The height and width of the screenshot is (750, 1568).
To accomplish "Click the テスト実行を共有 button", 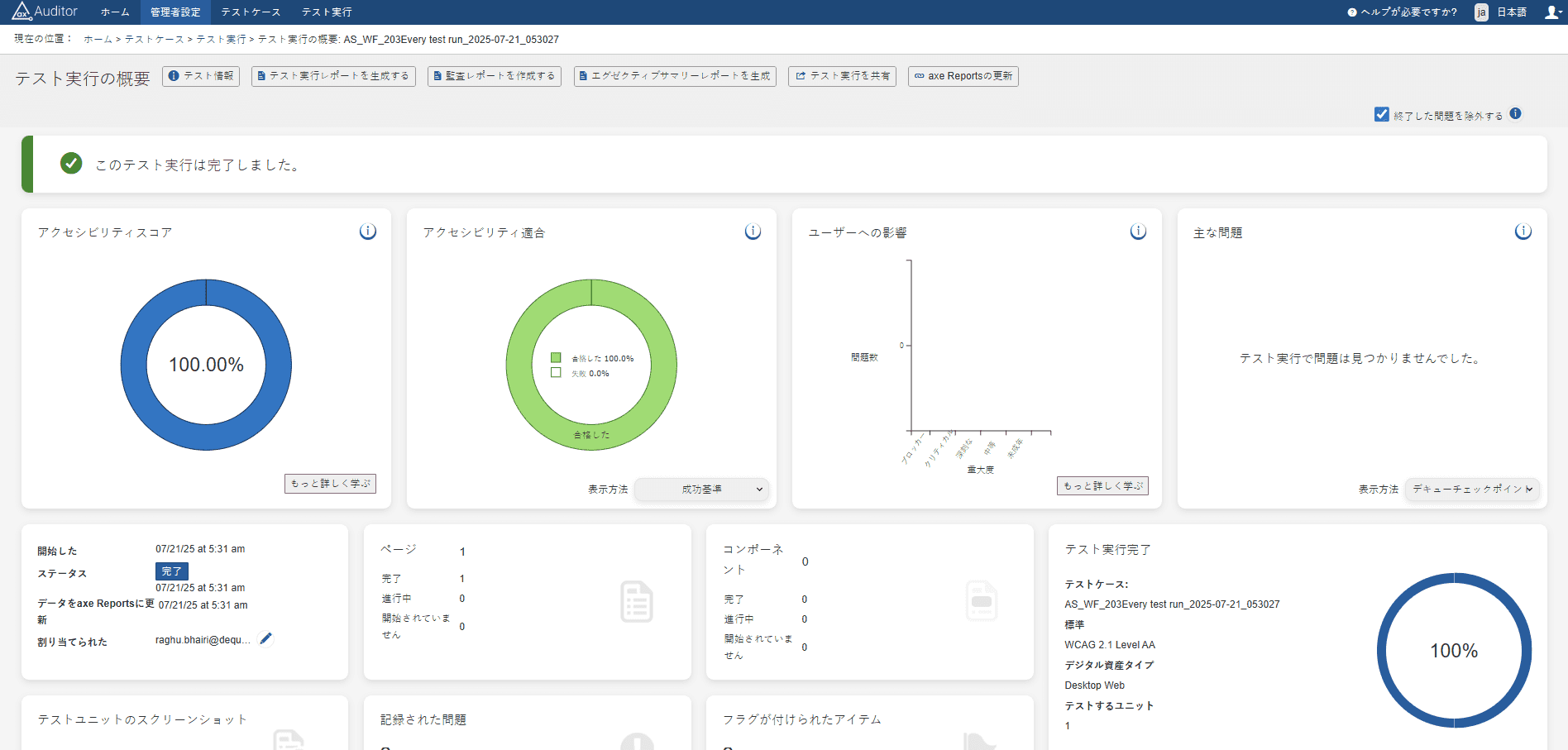I will tap(842, 76).
